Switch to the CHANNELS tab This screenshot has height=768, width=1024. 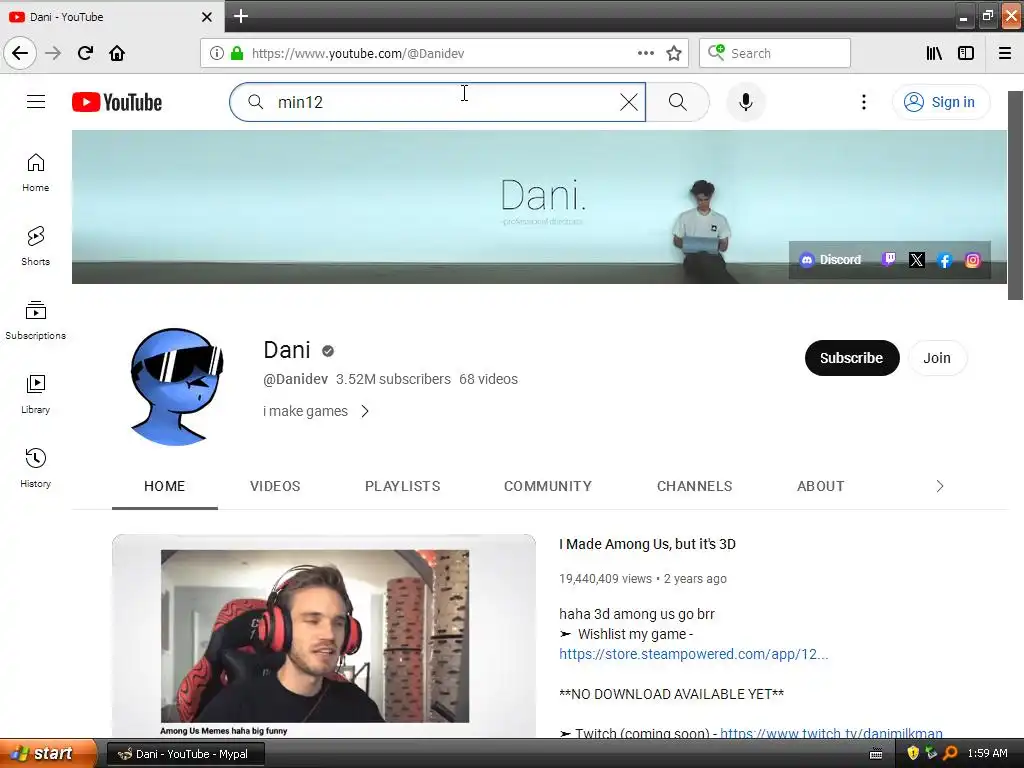click(694, 486)
